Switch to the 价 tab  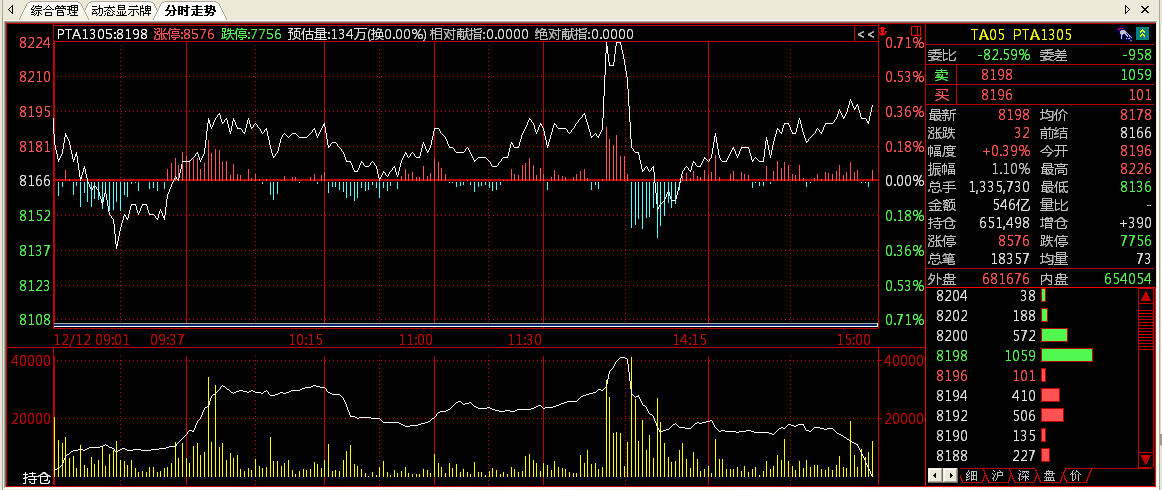(1075, 475)
